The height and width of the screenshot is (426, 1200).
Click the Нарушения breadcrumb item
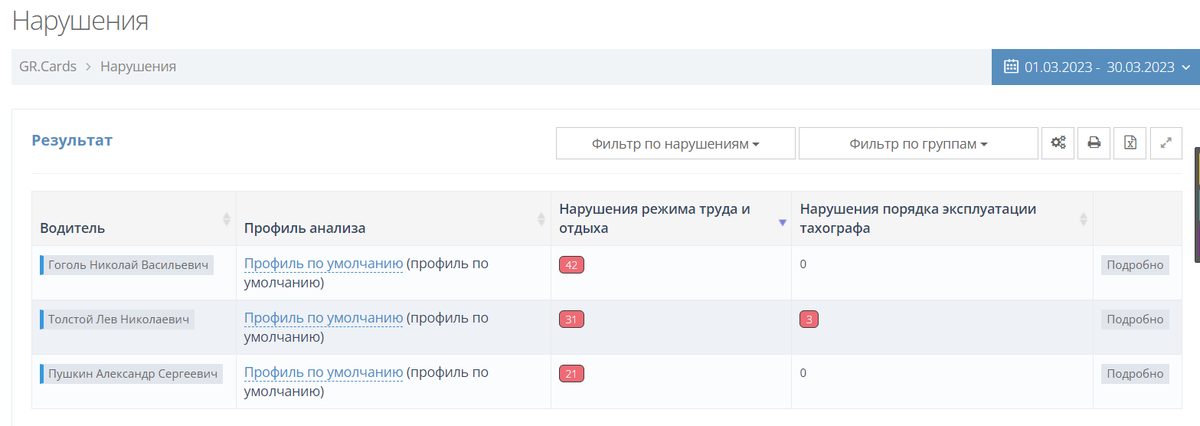pos(138,66)
